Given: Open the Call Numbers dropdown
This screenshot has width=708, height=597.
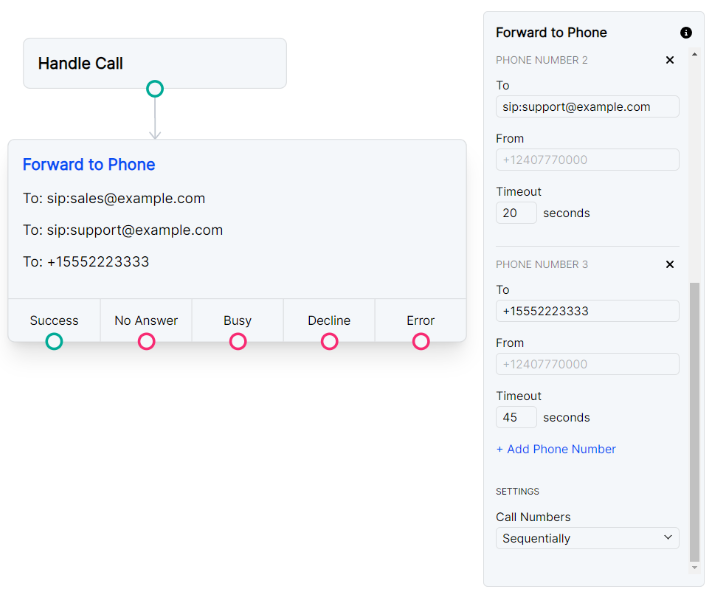Looking at the screenshot, I should [x=587, y=538].
